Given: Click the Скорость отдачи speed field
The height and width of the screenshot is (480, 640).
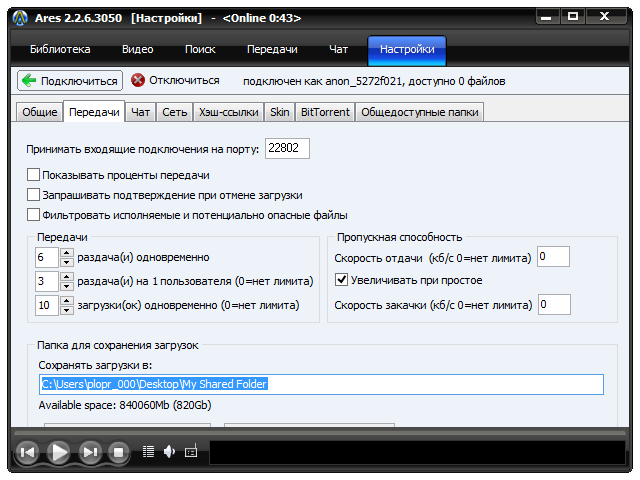Looking at the screenshot, I should [x=553, y=256].
